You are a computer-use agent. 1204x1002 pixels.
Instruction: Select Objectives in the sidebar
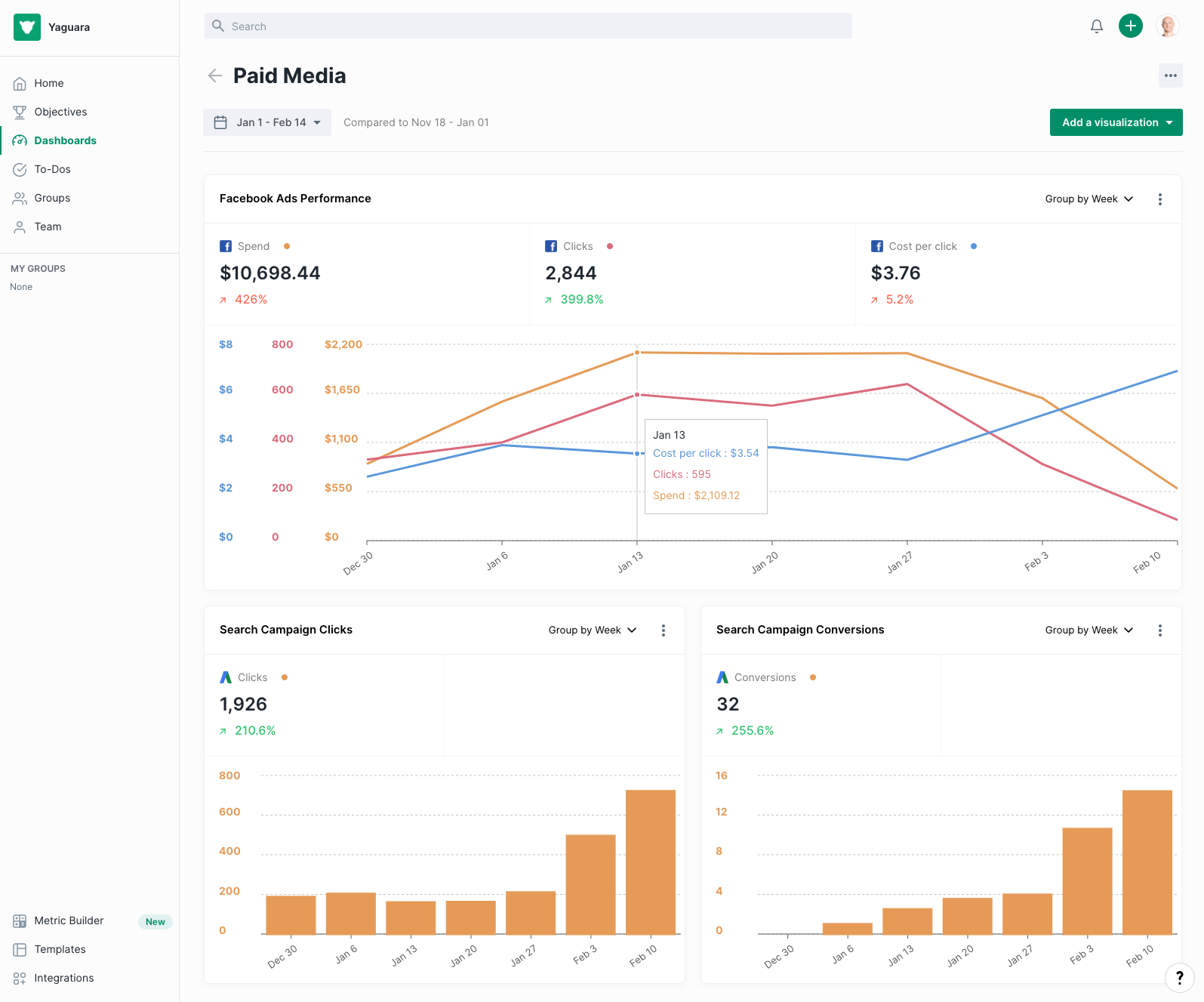tap(60, 112)
